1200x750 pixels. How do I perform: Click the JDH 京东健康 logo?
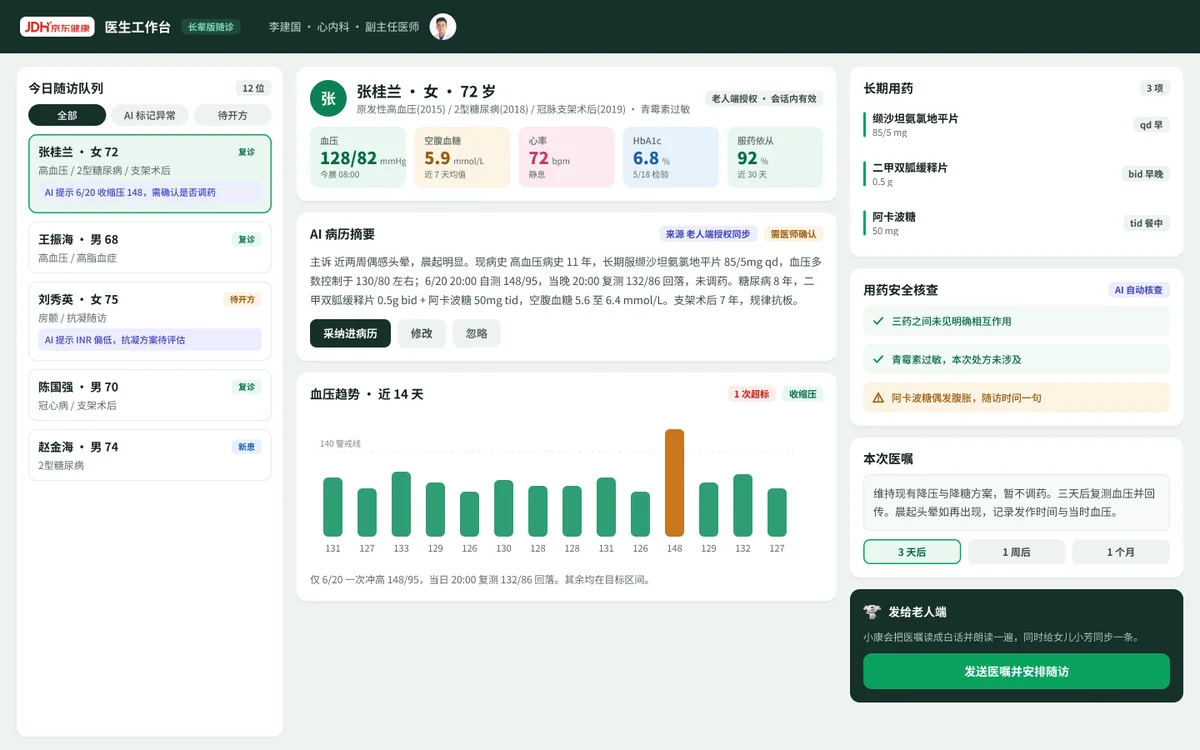coord(57,27)
